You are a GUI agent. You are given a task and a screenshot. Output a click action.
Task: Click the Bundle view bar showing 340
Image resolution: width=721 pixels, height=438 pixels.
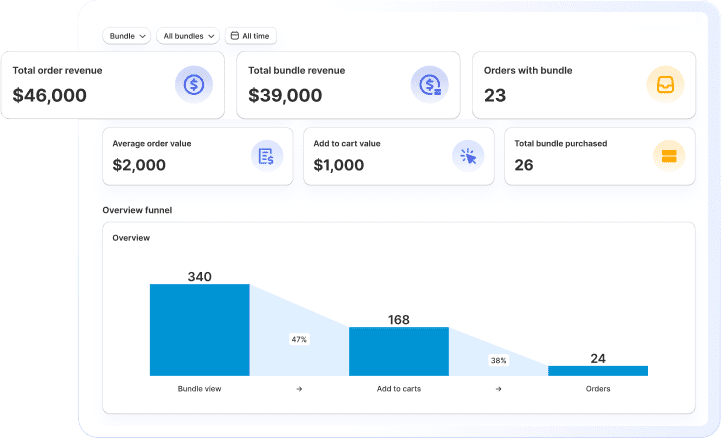point(199,329)
